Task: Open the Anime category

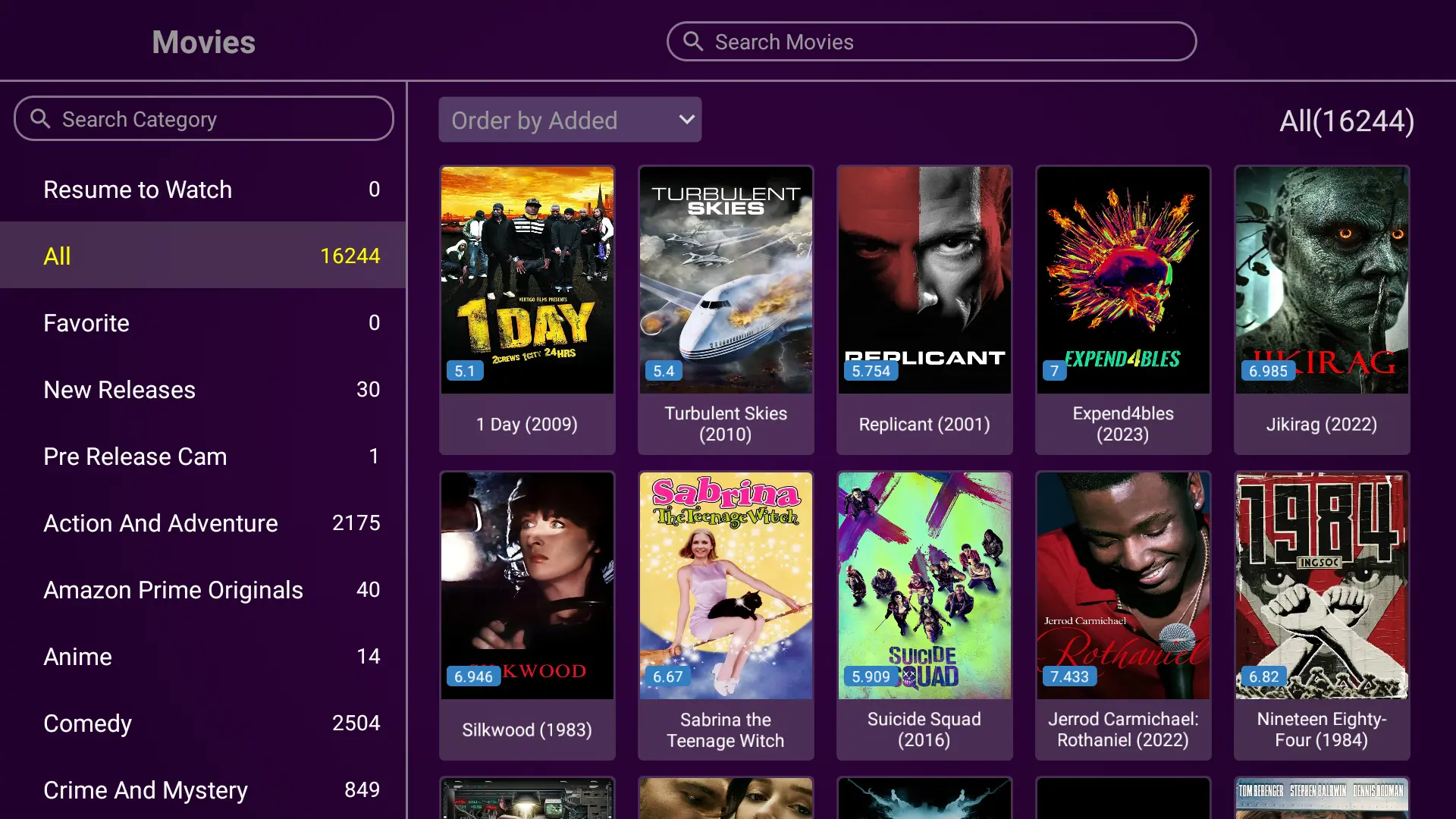Action: pos(203,656)
